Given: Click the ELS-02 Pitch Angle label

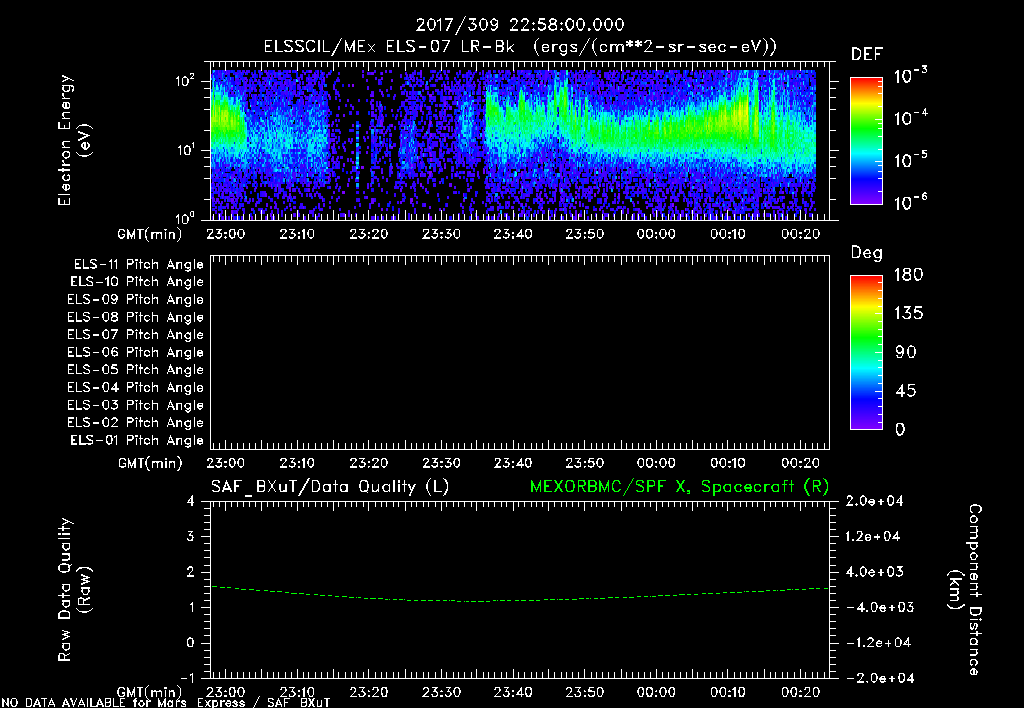Looking at the screenshot, I should (135, 423).
